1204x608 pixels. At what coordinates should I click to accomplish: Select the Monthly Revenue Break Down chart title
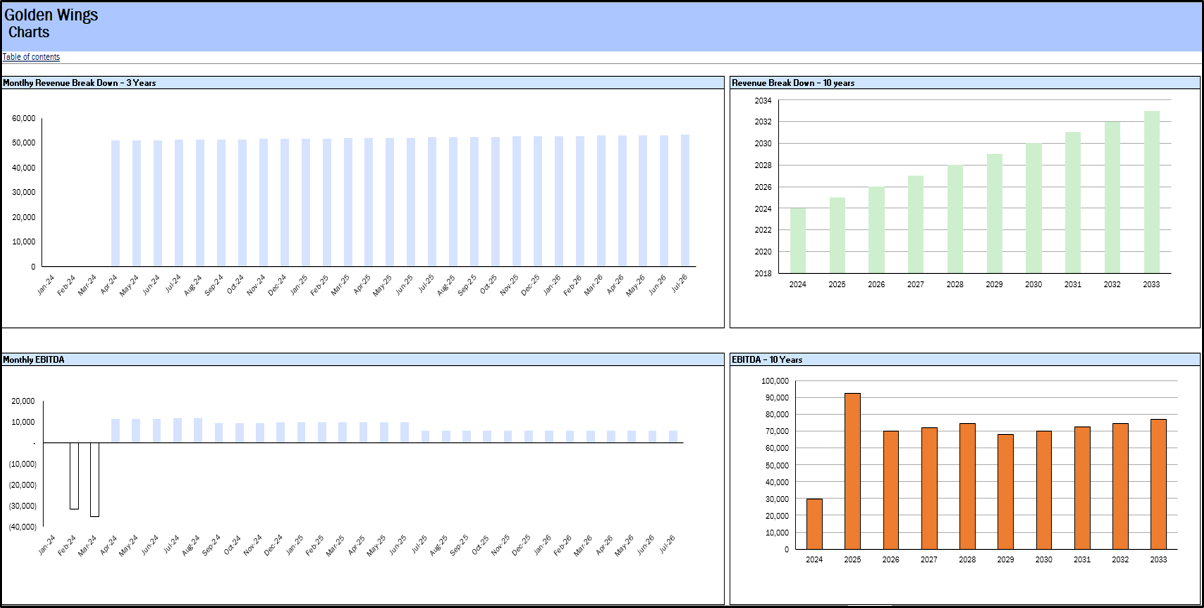(x=80, y=83)
